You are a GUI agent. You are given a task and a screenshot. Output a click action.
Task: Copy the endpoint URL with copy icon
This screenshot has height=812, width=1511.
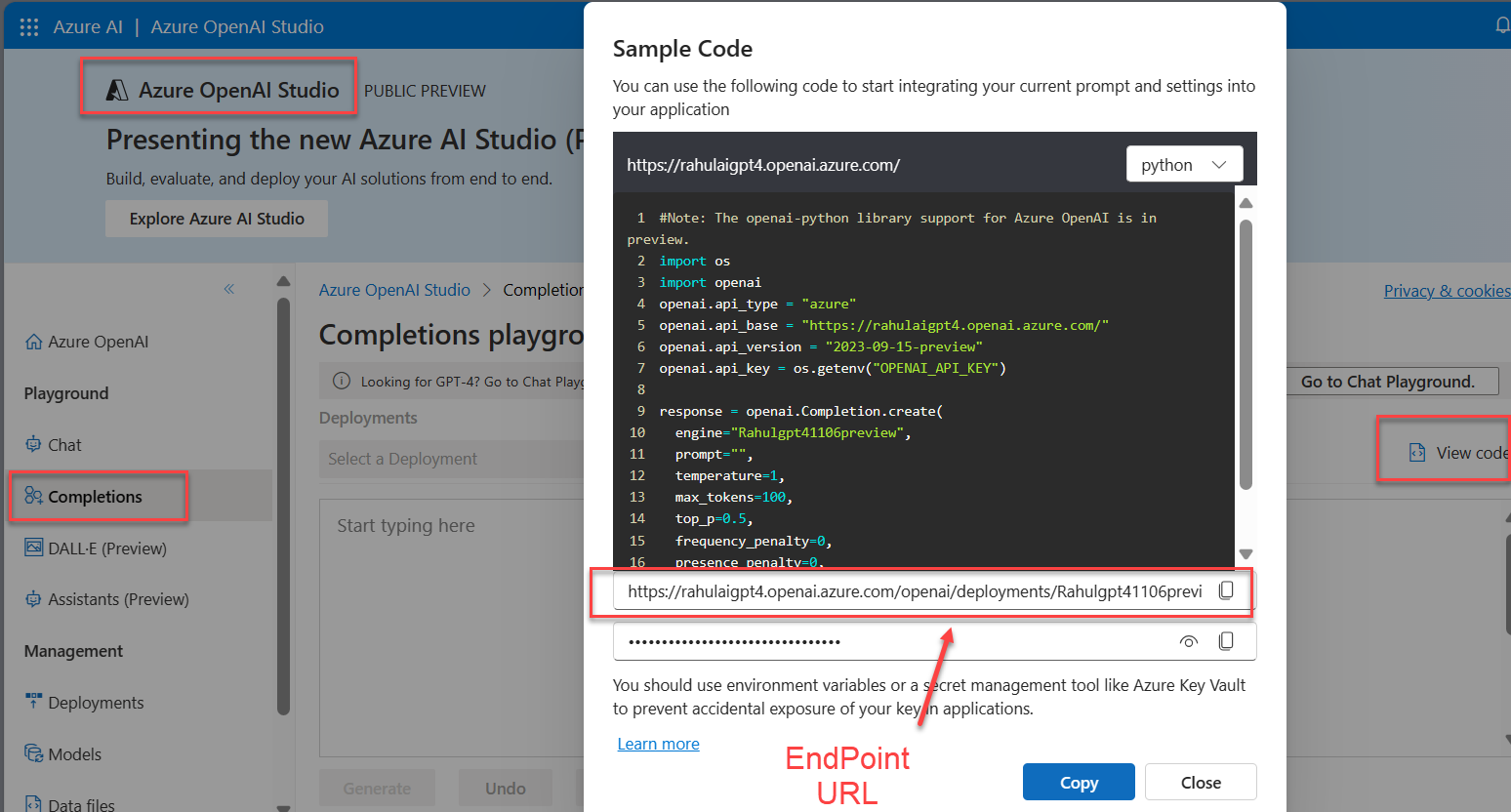click(1226, 590)
